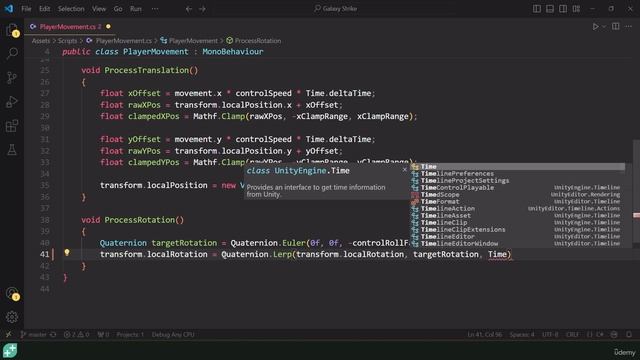
Task: Click the lightbulb quick fix on line 41
Action: [x=67, y=253]
